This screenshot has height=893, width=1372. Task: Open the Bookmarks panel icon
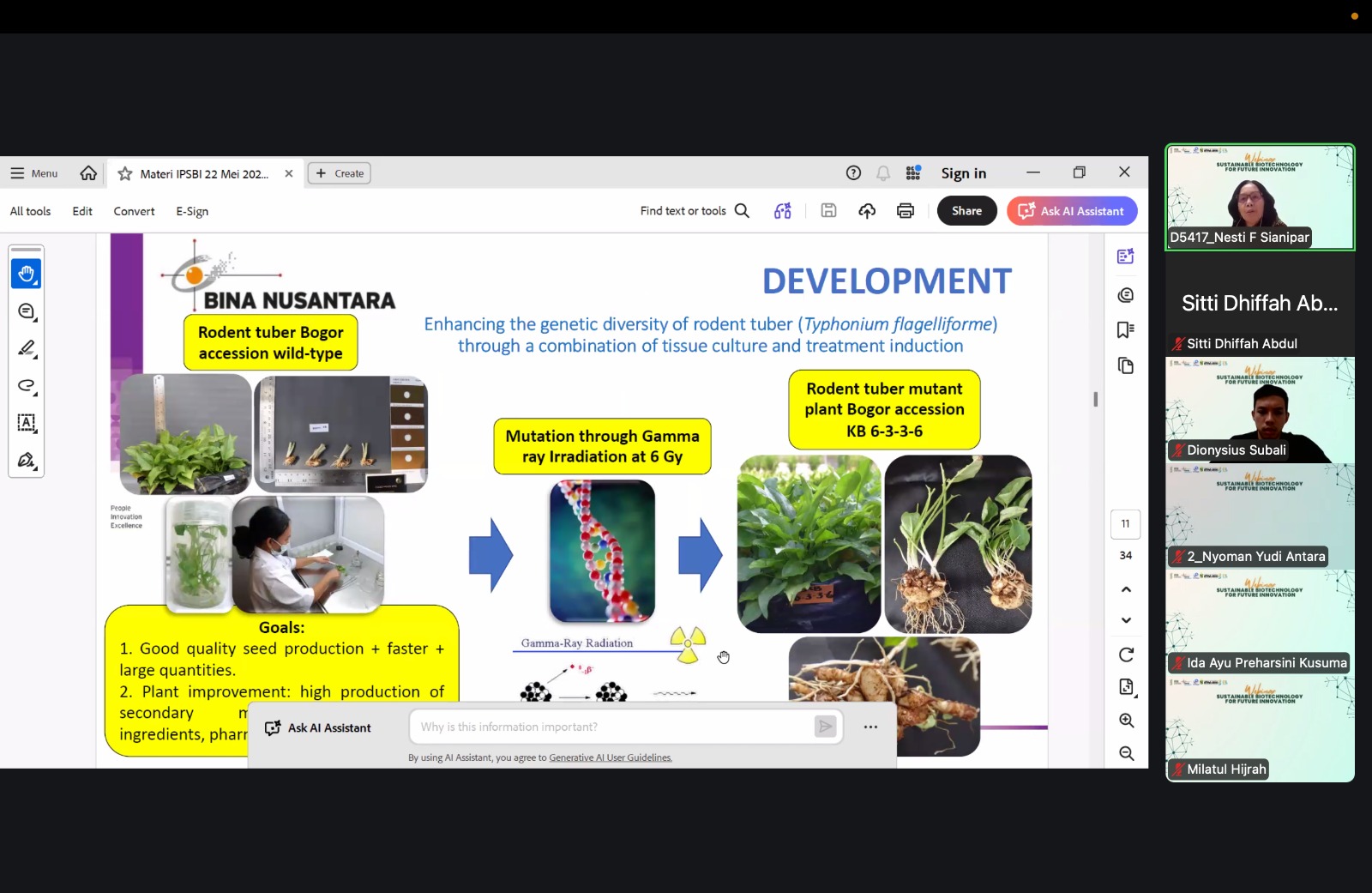[x=1126, y=330]
